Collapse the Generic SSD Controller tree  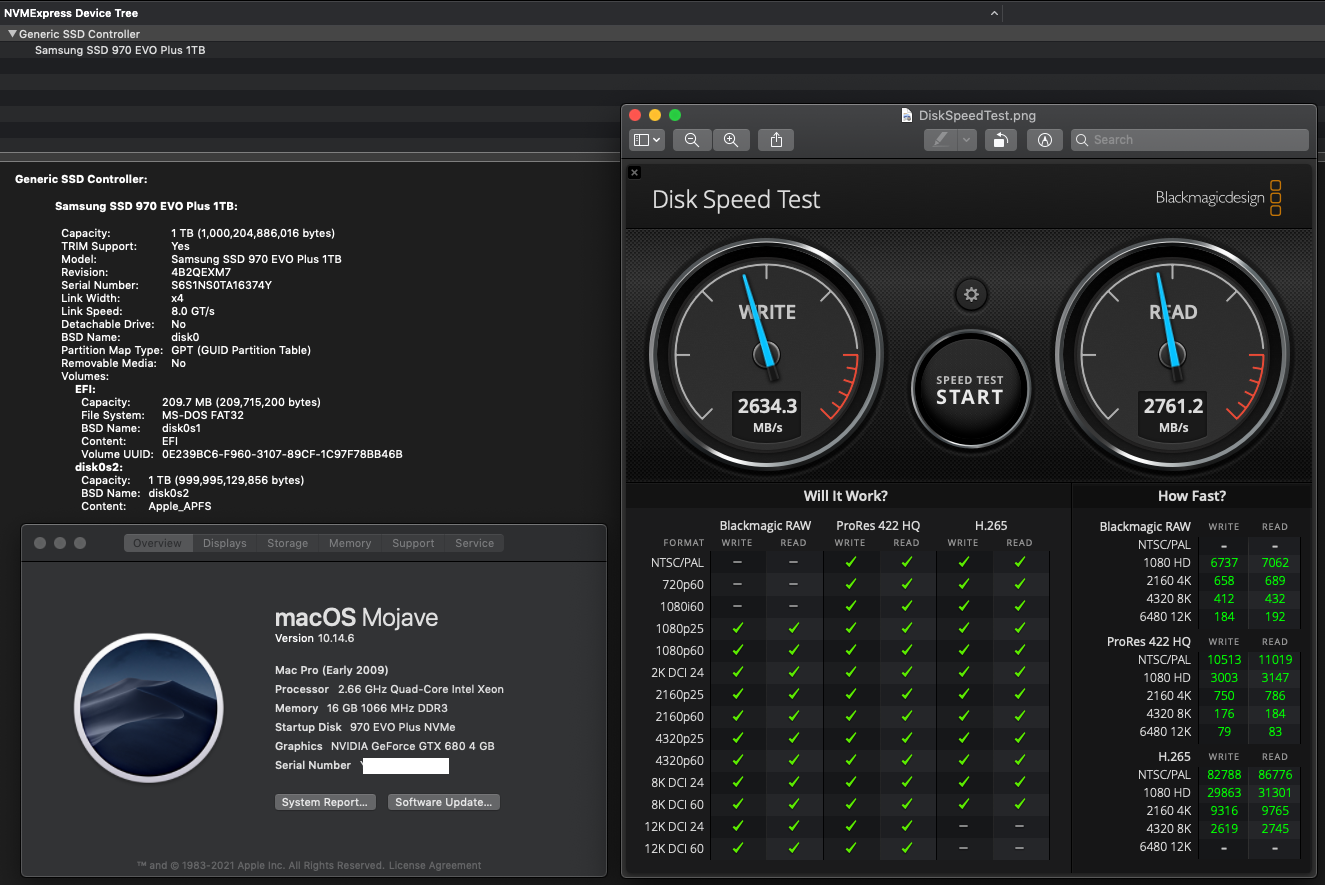(x=12, y=34)
